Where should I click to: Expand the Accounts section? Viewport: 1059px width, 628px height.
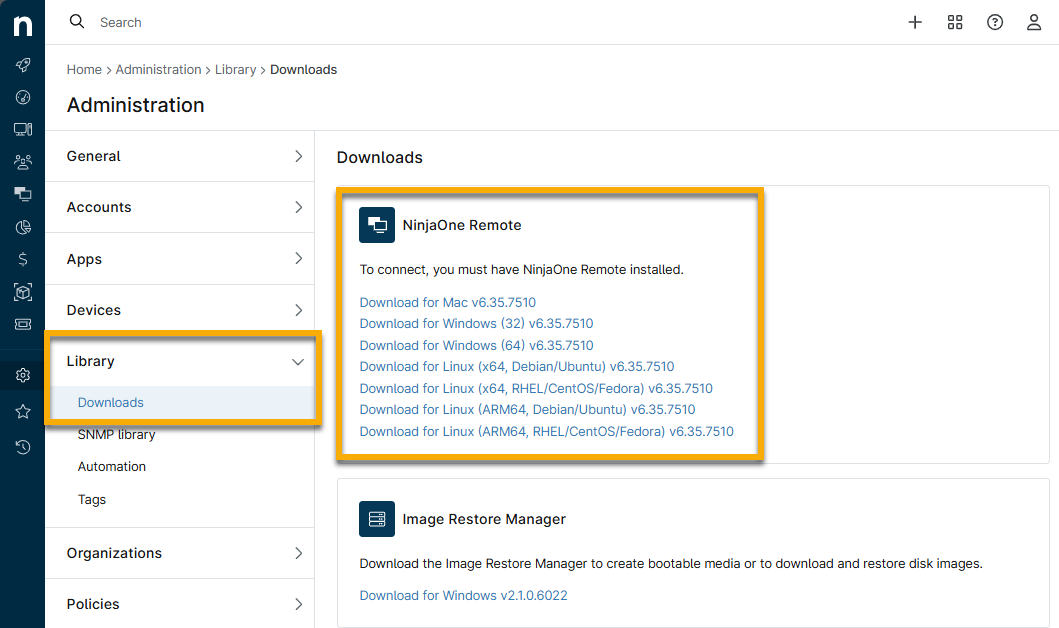point(180,207)
